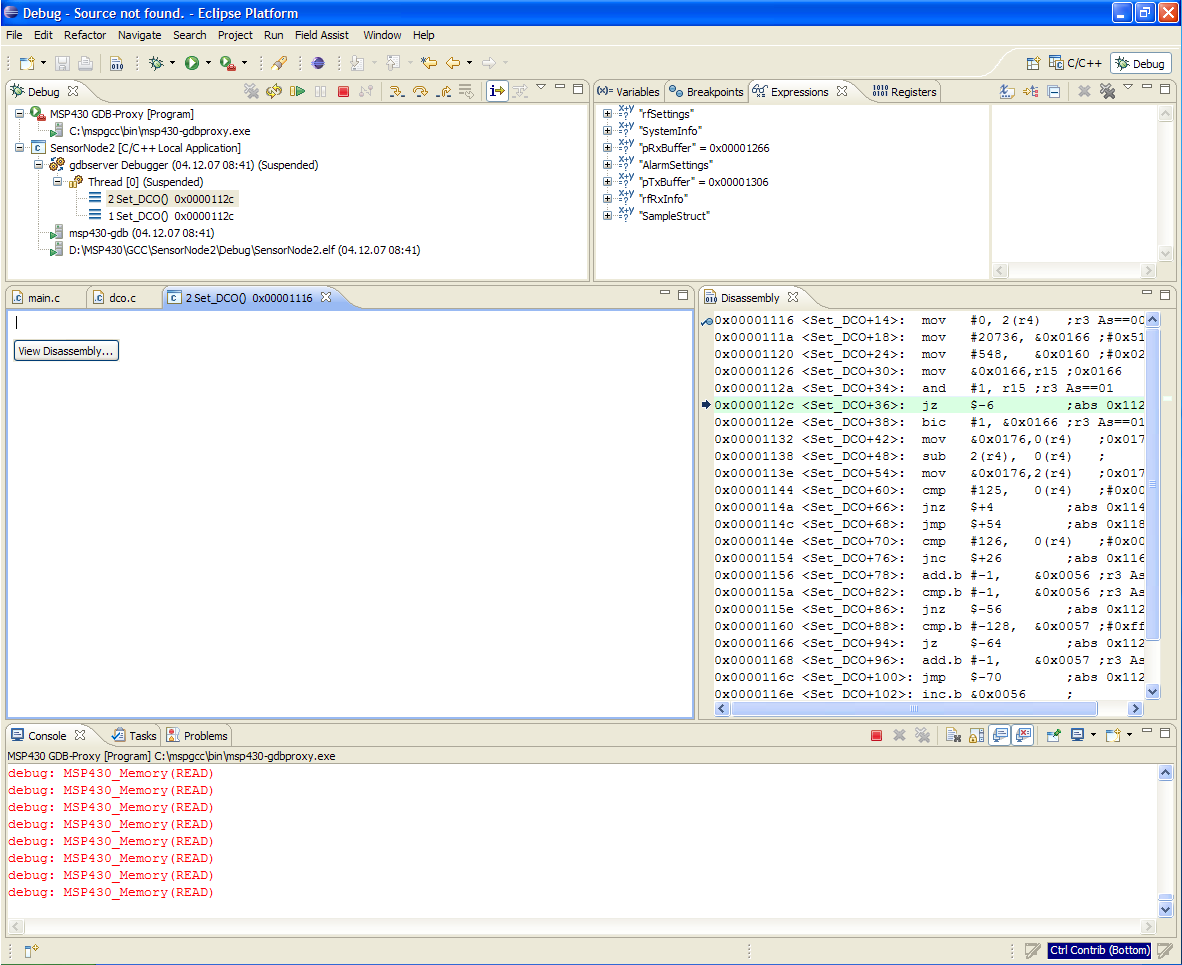Screen dimensions: 1182x965
Task: Click the Disassembly horizontal scrollbar
Action: [914, 709]
